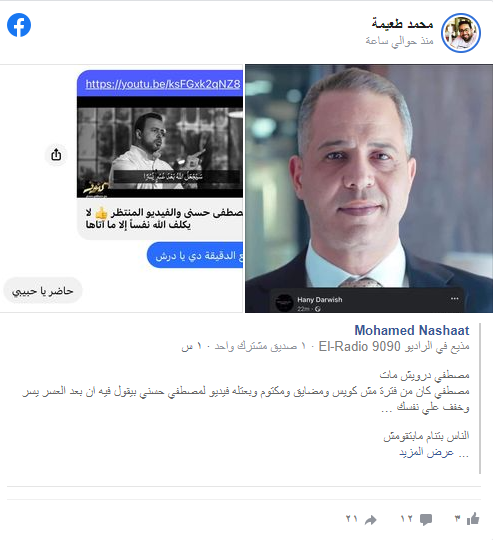The height and width of the screenshot is (540, 493).
Task: Click Hany Darwish's round avatar
Action: (284, 303)
